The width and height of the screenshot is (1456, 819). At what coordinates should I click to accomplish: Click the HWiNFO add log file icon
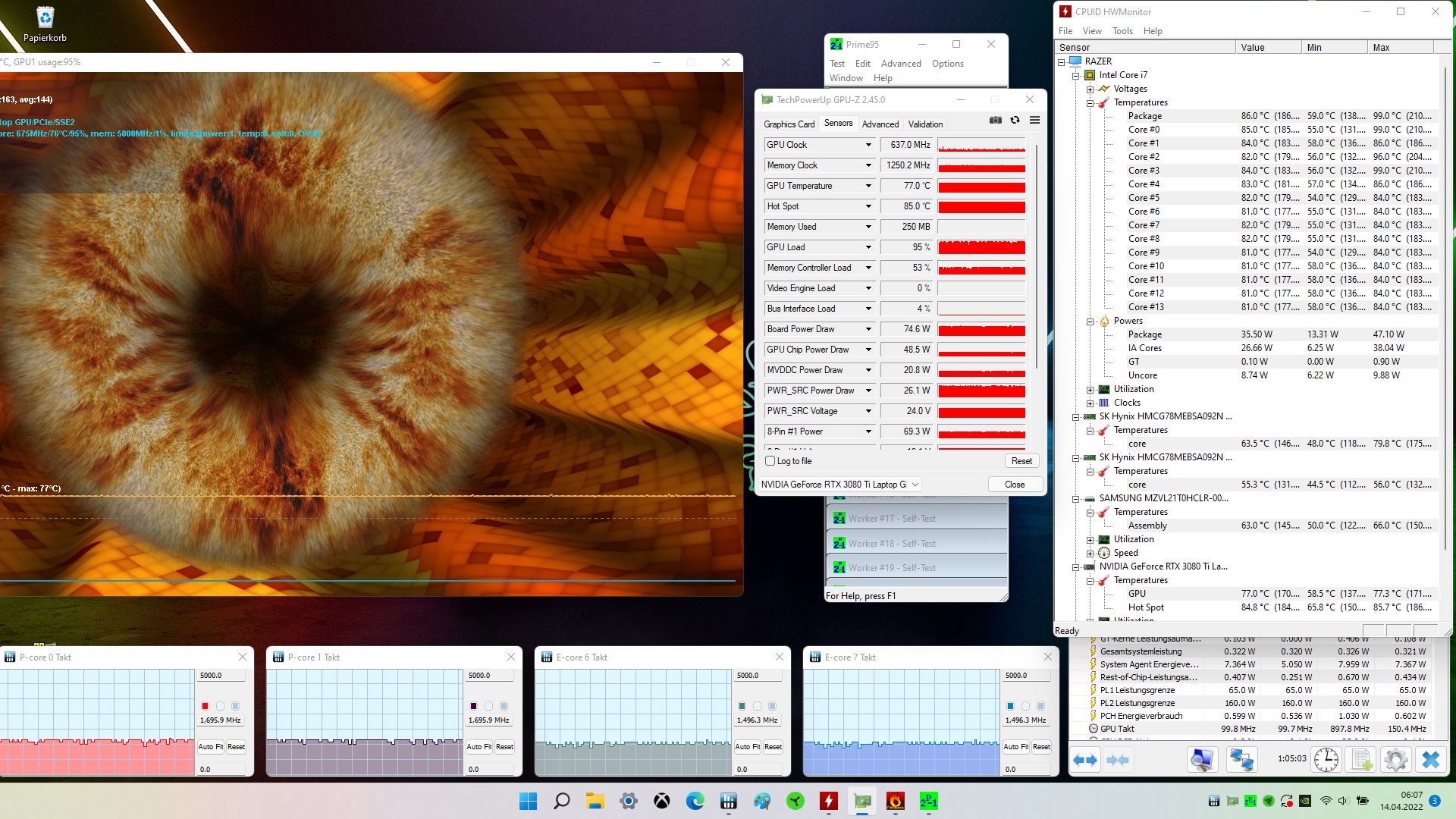pyautogui.click(x=1361, y=759)
